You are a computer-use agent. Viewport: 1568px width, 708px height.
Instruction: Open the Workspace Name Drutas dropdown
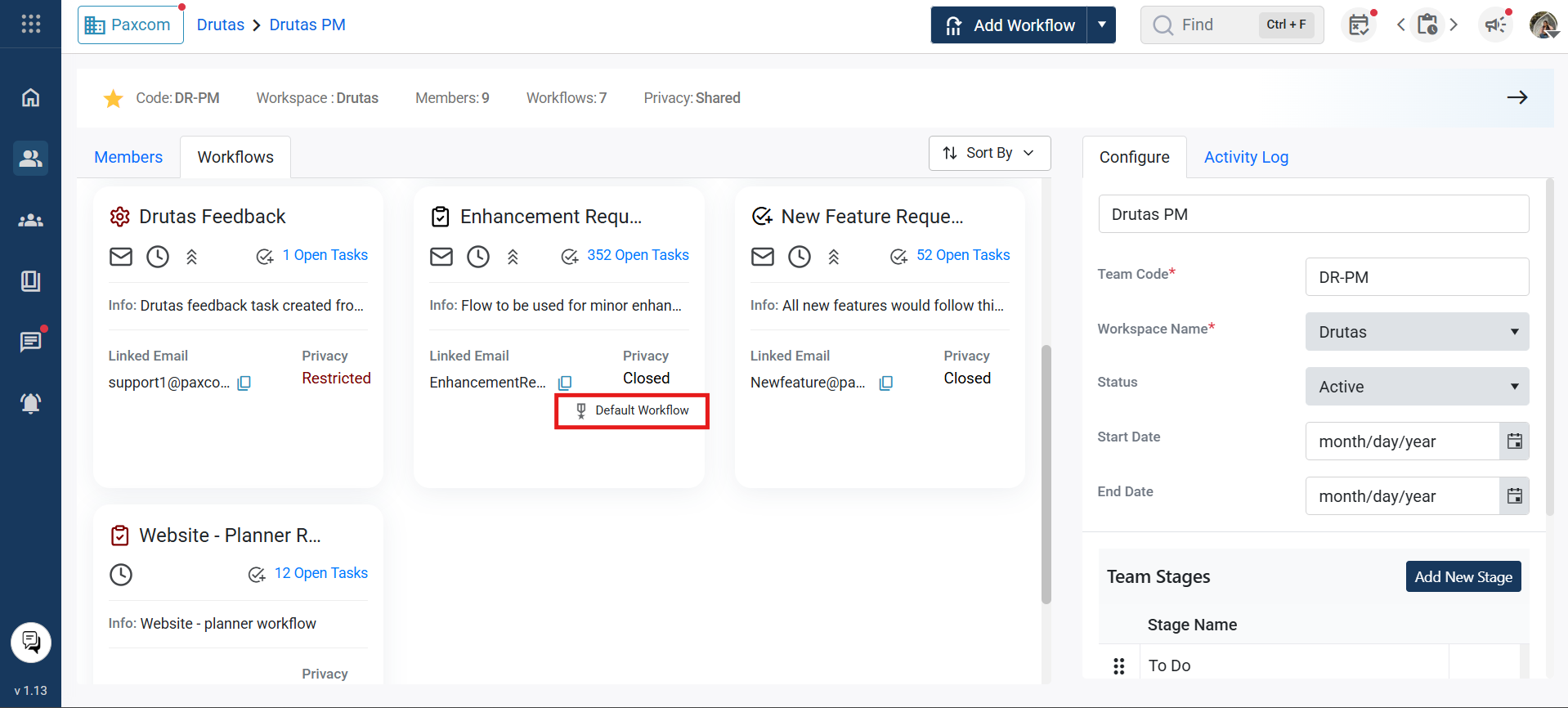[x=1417, y=332]
